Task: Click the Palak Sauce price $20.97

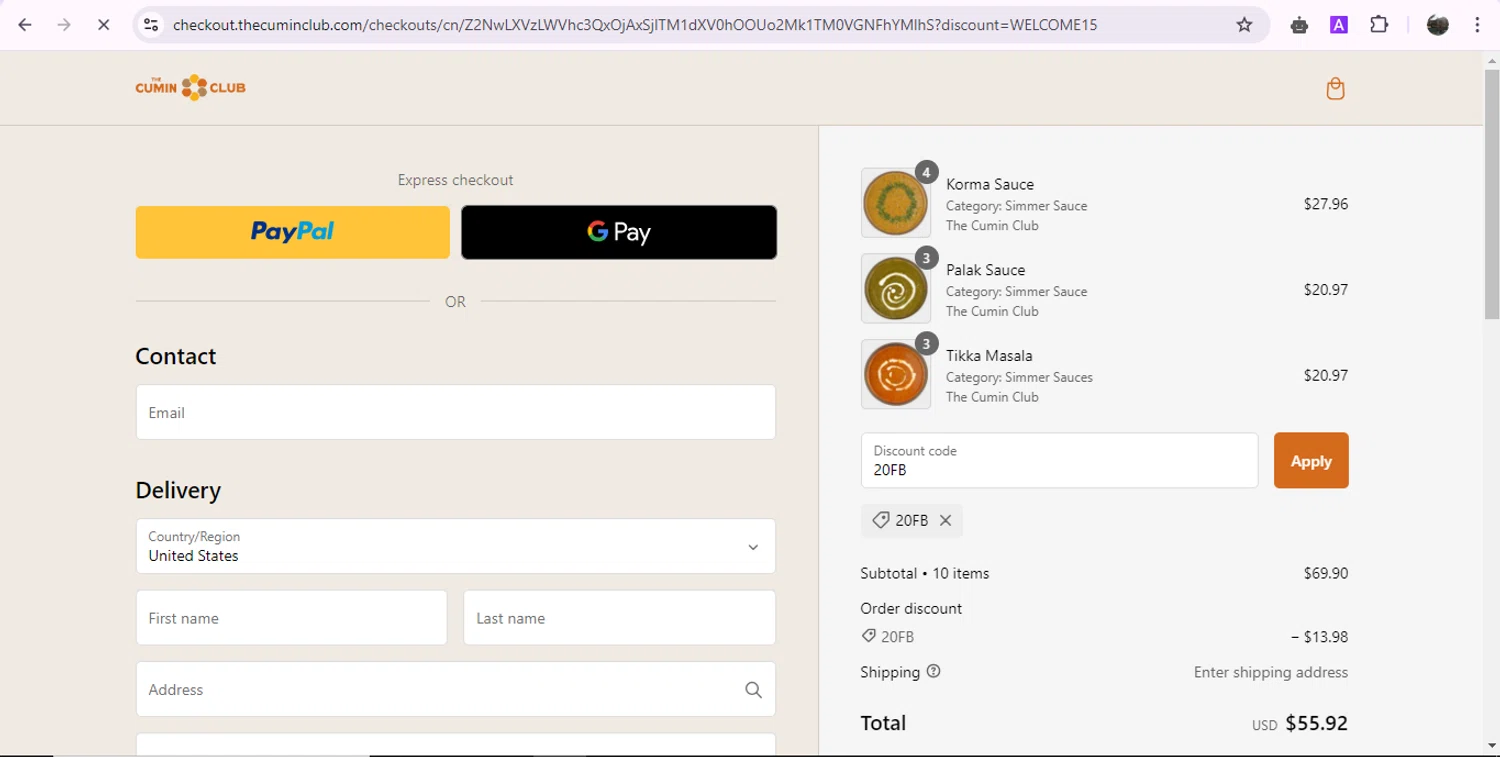Action: (1326, 290)
